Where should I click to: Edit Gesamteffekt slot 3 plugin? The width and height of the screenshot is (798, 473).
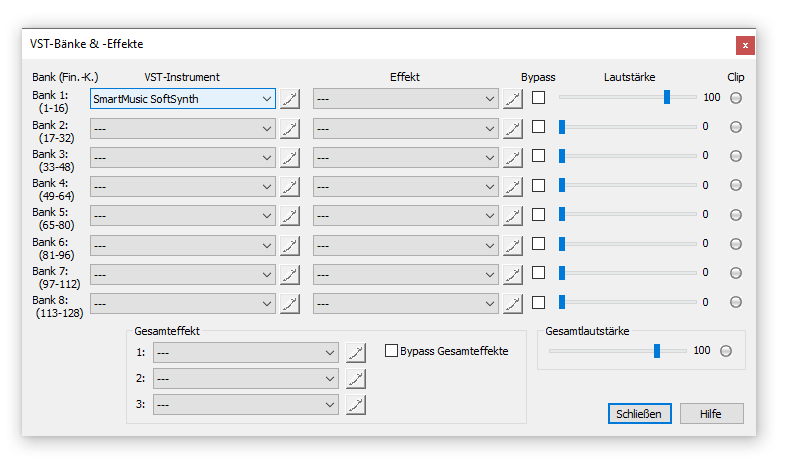tap(356, 405)
